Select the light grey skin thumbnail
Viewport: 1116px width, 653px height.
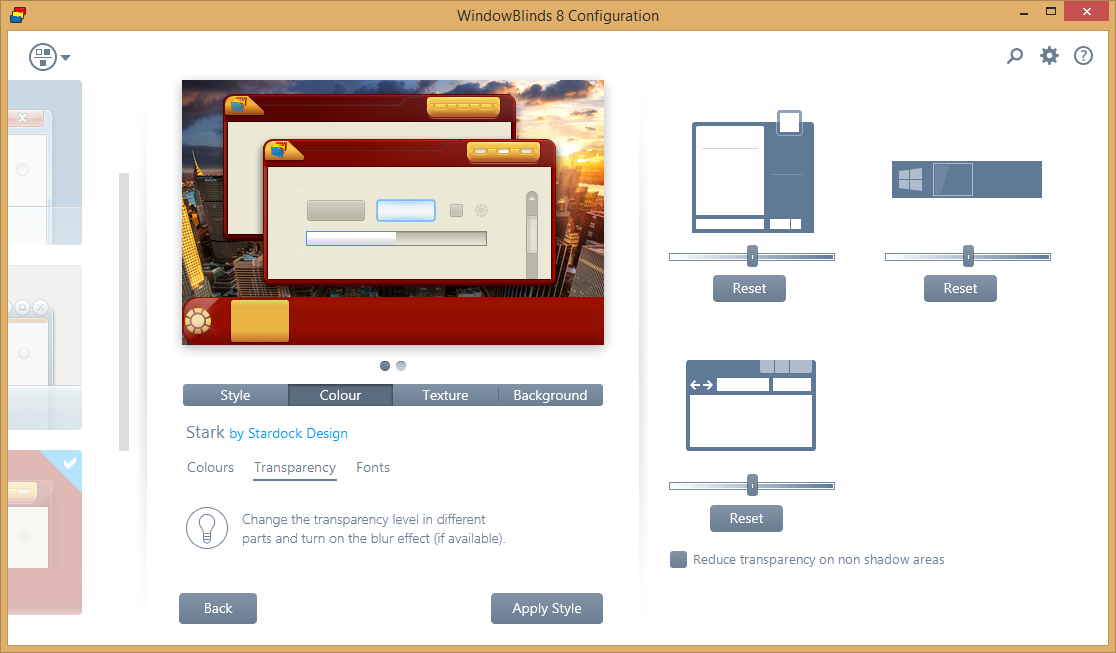pyautogui.click(x=46, y=348)
